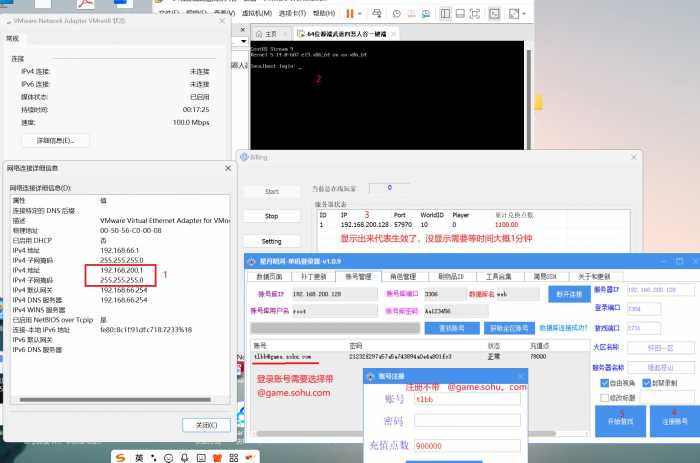Click the console view icon in VMware toolbar
Screen dimensions: 700x463
(x=494, y=13)
